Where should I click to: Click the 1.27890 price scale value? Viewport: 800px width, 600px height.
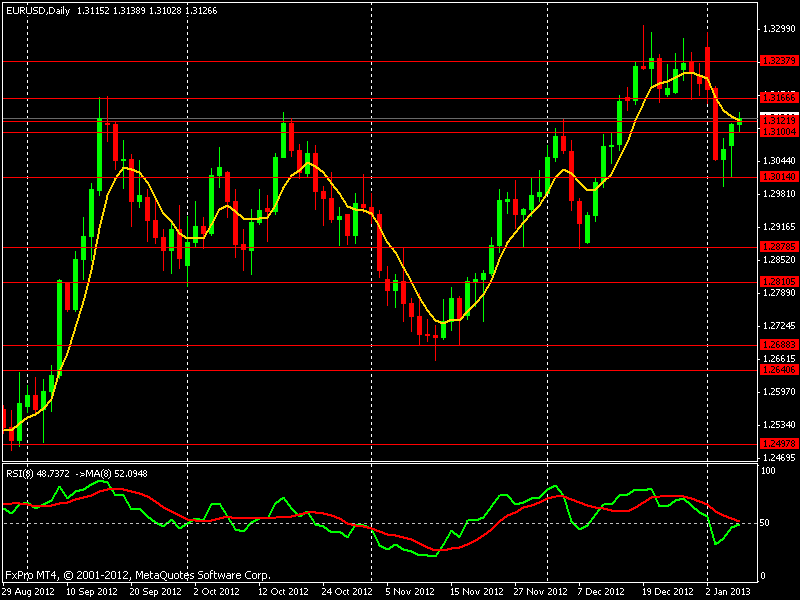click(779, 293)
